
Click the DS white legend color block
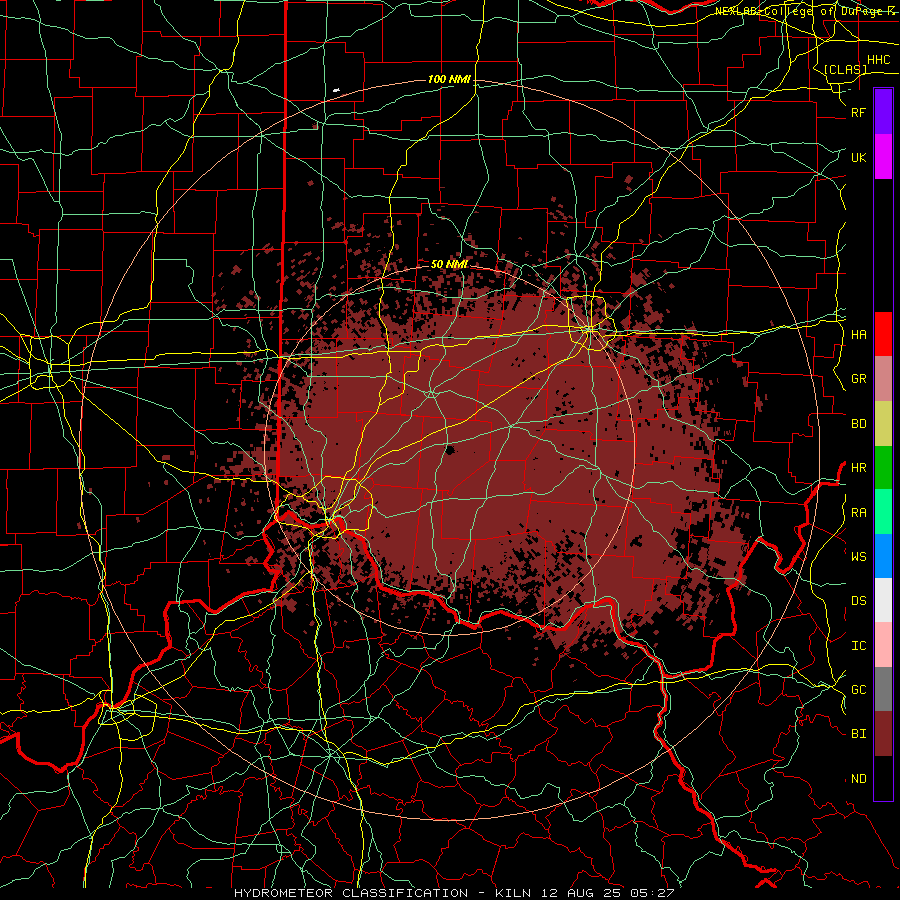(883, 600)
